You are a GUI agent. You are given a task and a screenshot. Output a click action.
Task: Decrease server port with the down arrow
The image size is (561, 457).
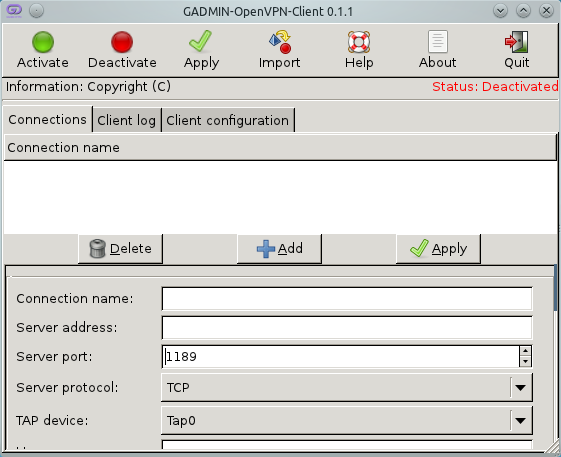(x=525, y=361)
